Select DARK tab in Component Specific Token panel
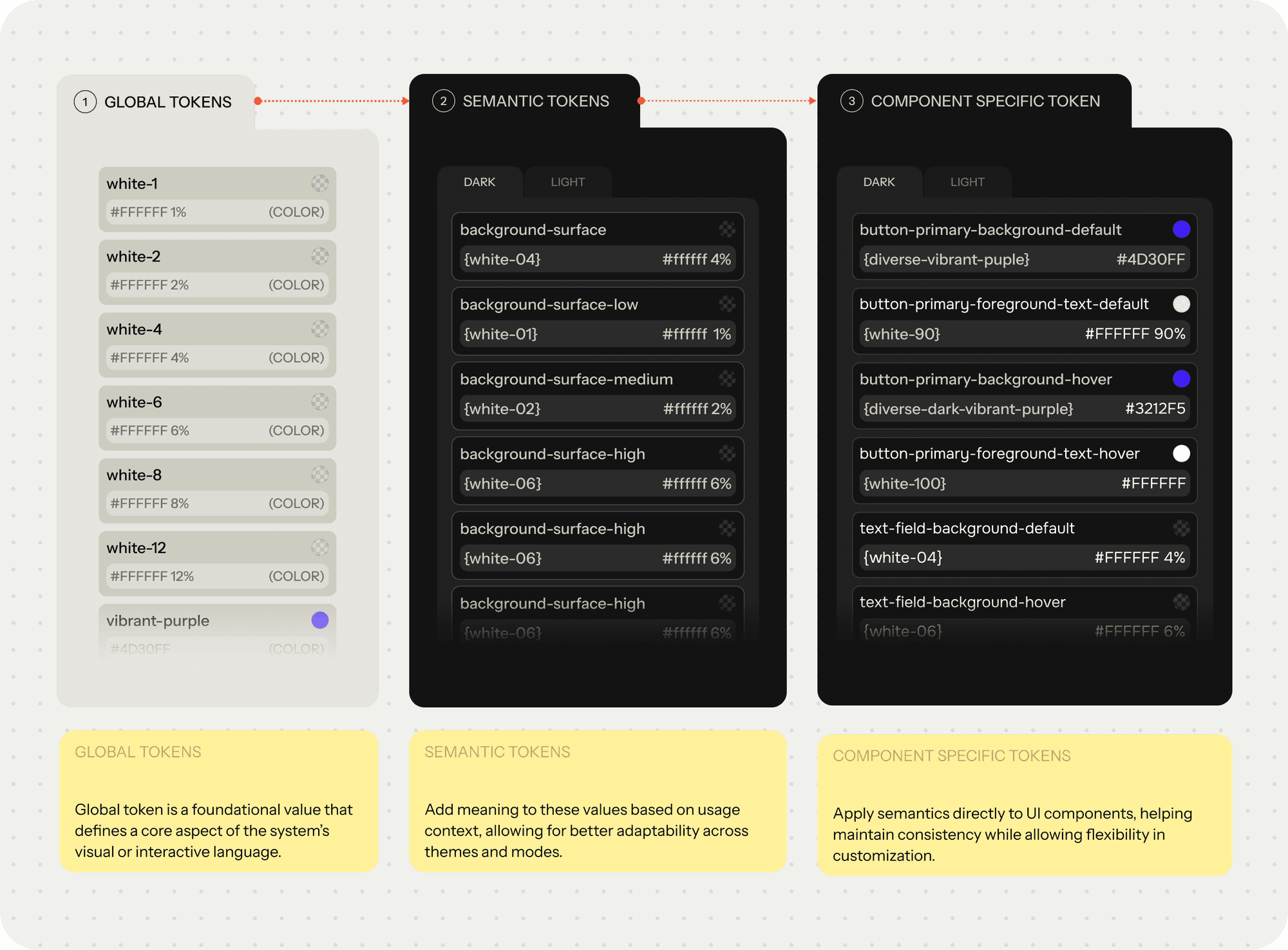1288x950 pixels. 878,182
